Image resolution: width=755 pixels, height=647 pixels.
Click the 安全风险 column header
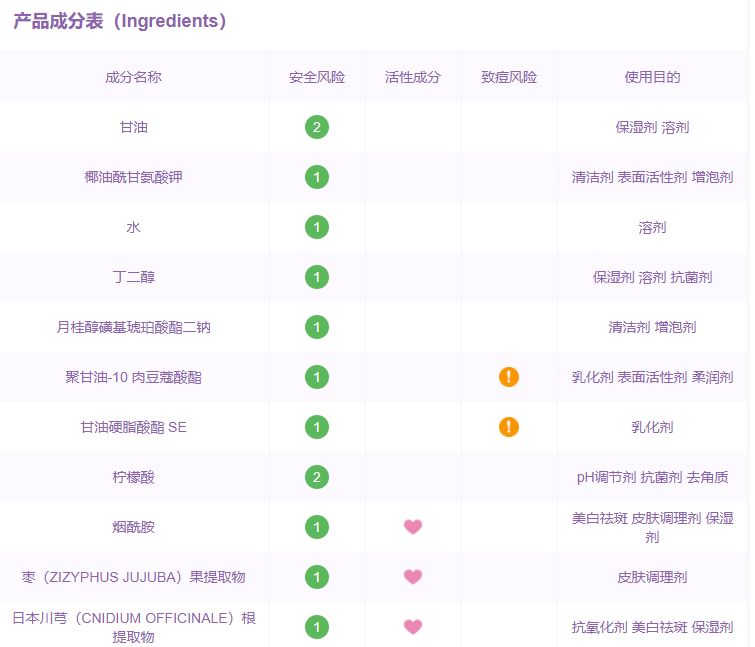[x=316, y=77]
